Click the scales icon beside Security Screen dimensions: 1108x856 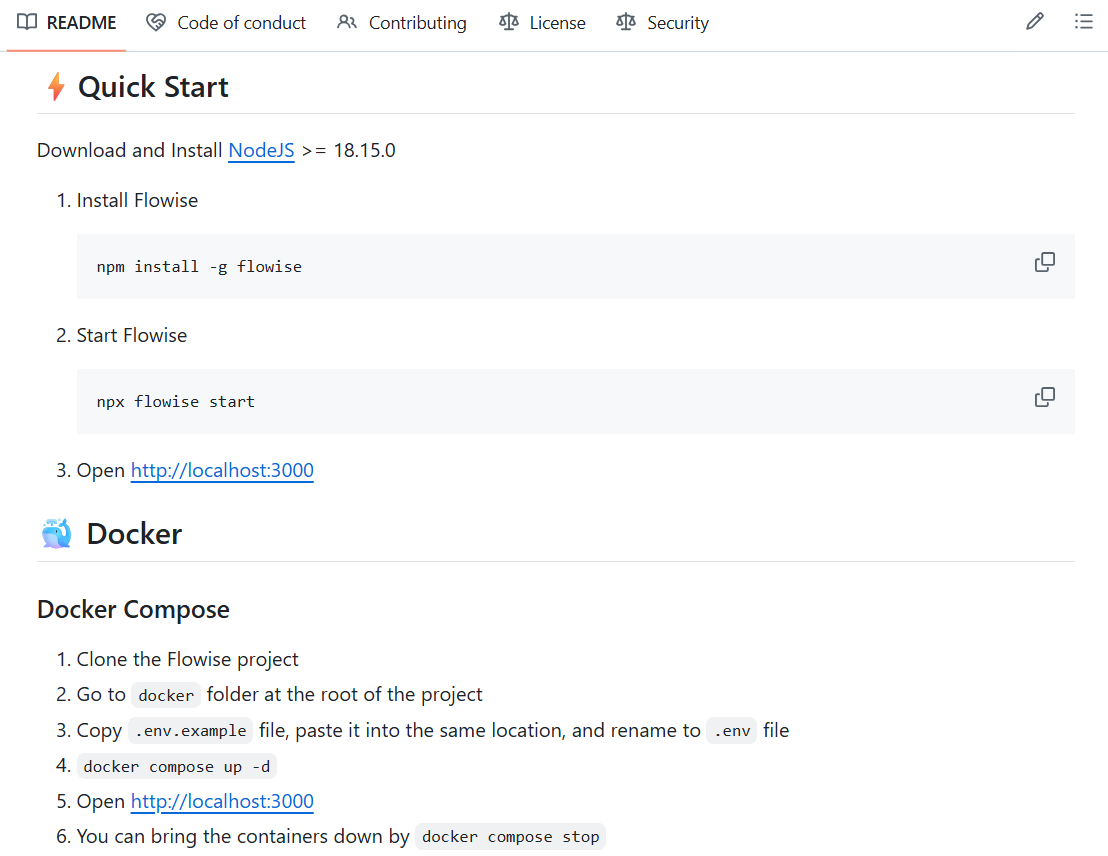625,23
